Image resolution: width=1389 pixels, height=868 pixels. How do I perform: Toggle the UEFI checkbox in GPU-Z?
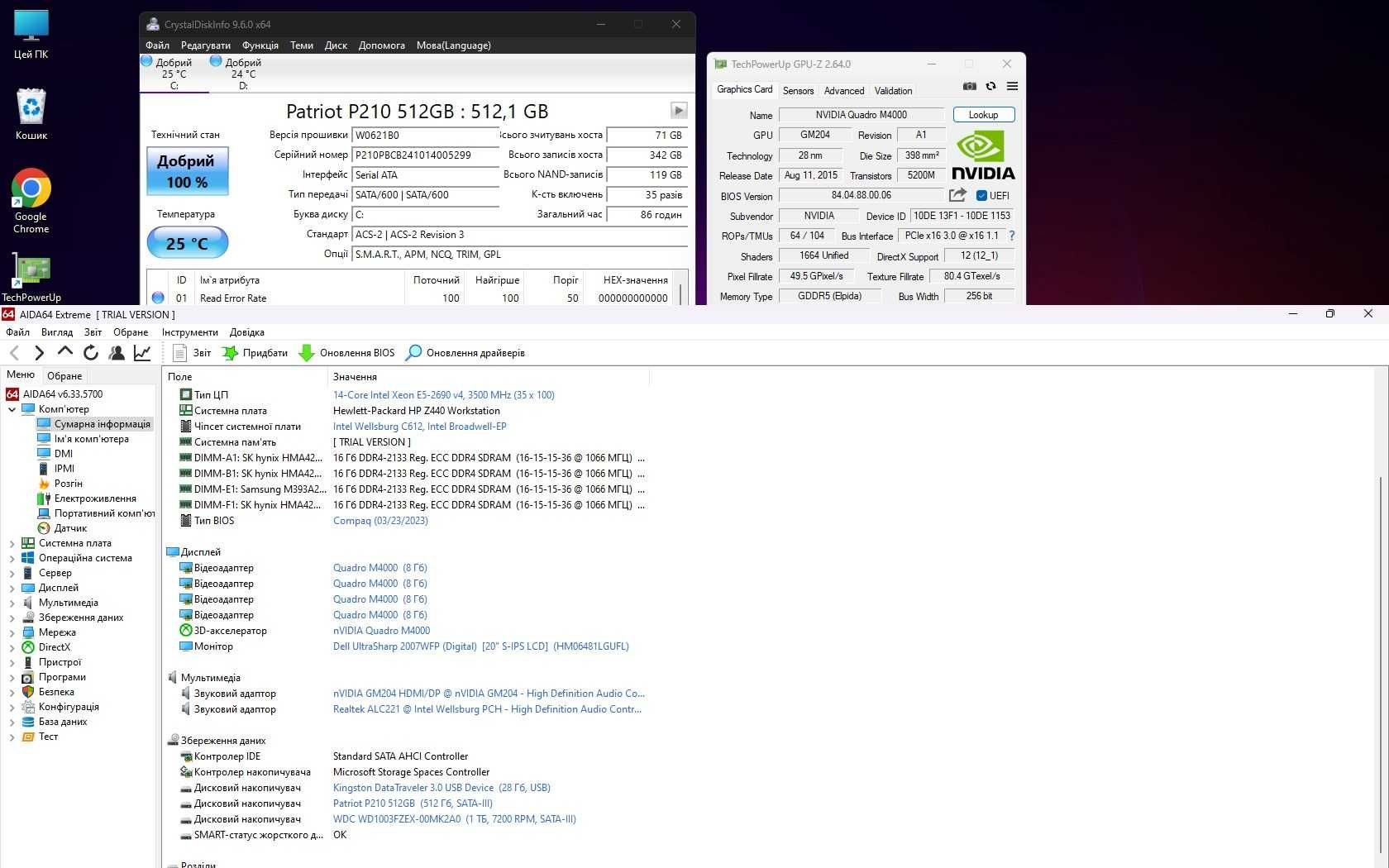[981, 196]
